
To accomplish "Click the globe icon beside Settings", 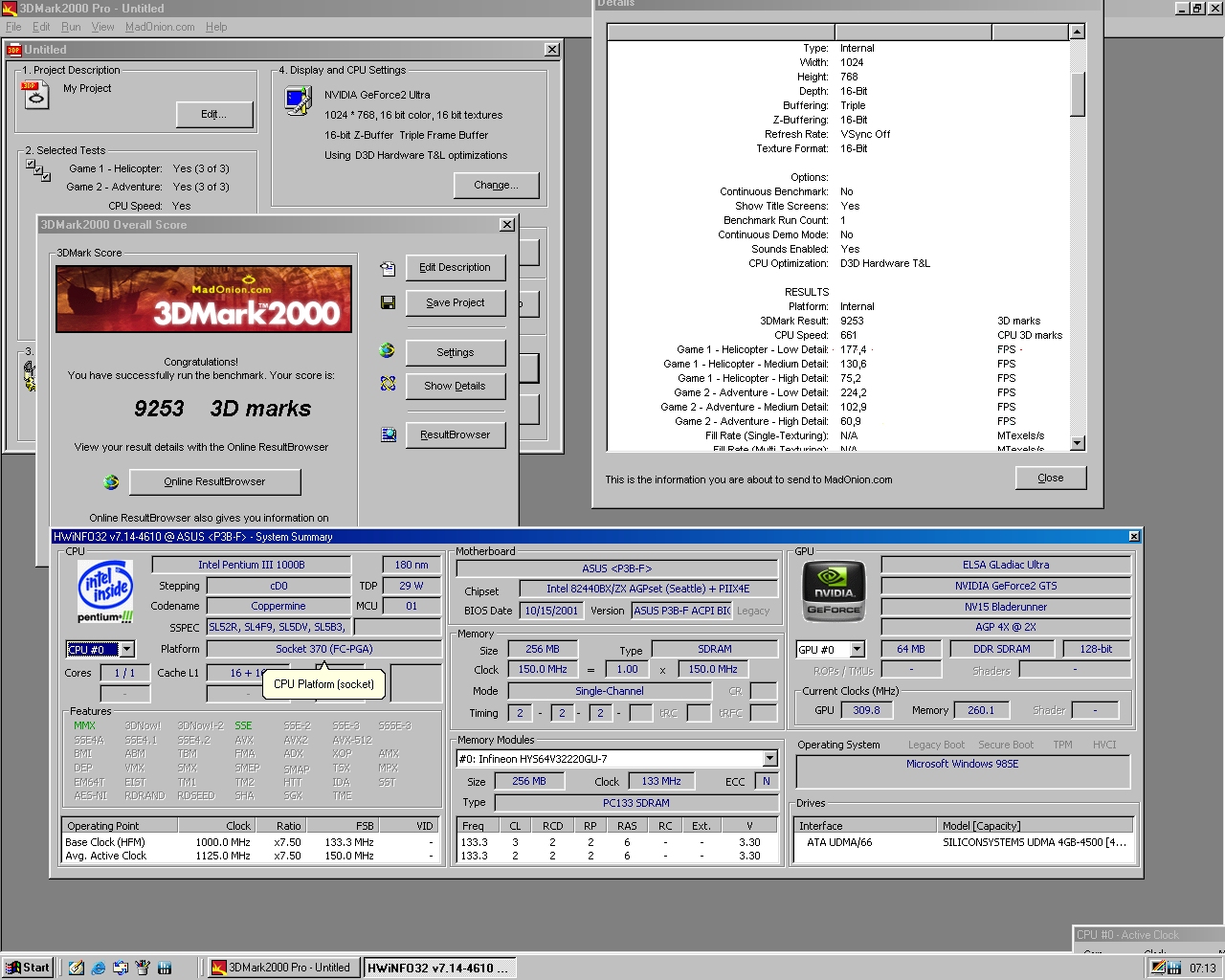I will 387,350.
